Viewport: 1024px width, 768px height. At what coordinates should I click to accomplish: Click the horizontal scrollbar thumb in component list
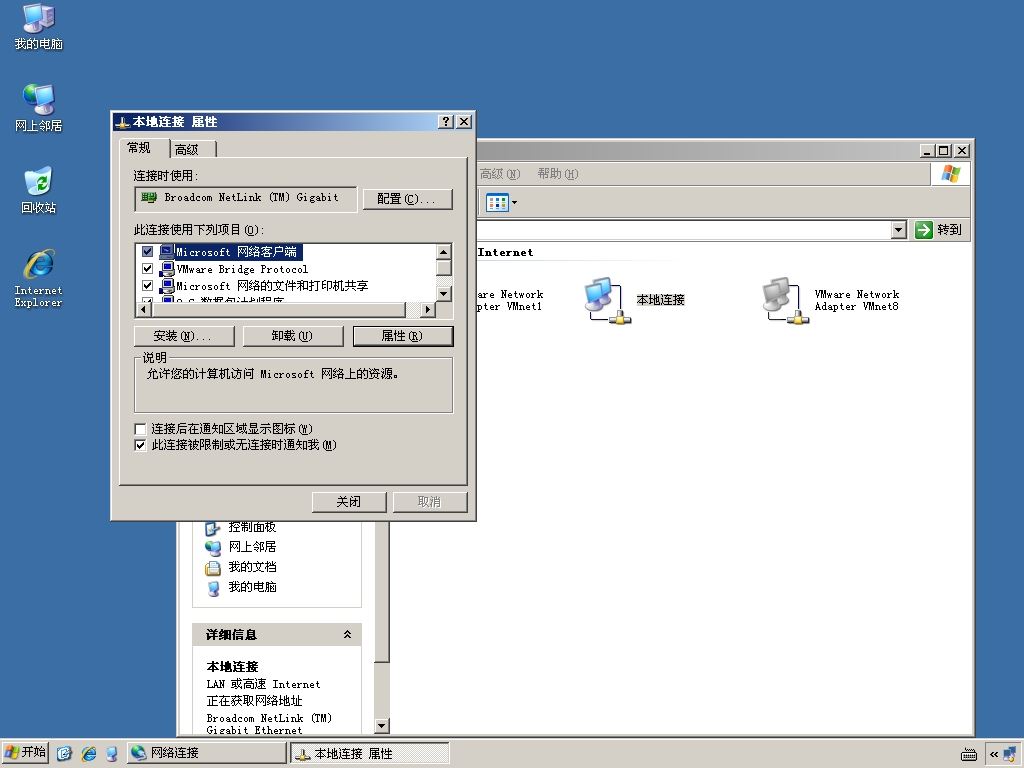pyautogui.click(x=279, y=310)
